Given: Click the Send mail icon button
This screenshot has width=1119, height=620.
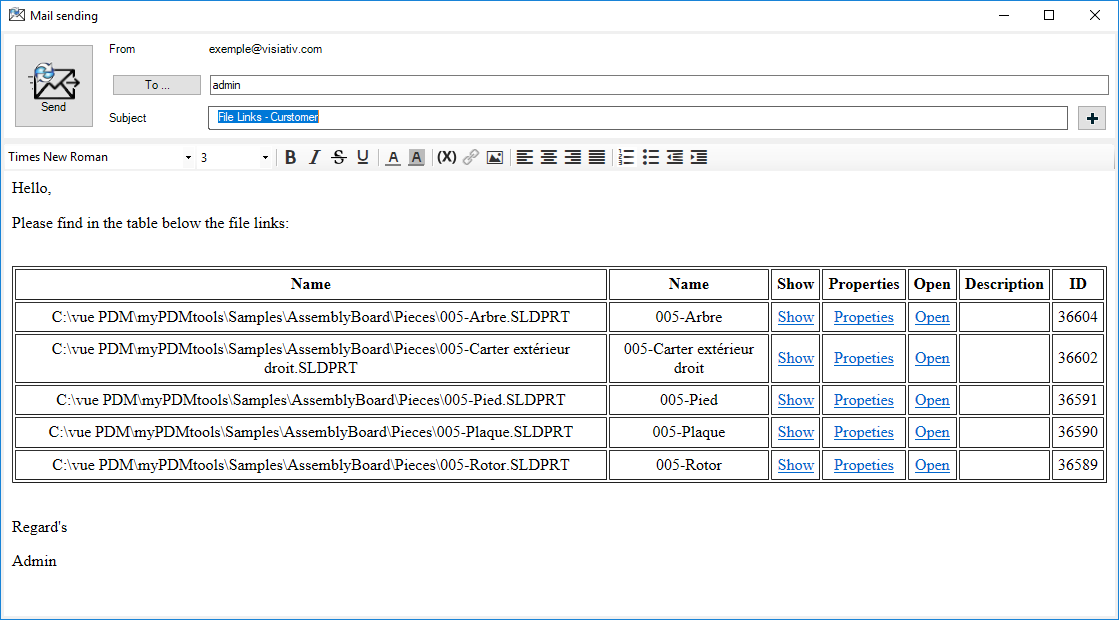Looking at the screenshot, I should (x=54, y=85).
